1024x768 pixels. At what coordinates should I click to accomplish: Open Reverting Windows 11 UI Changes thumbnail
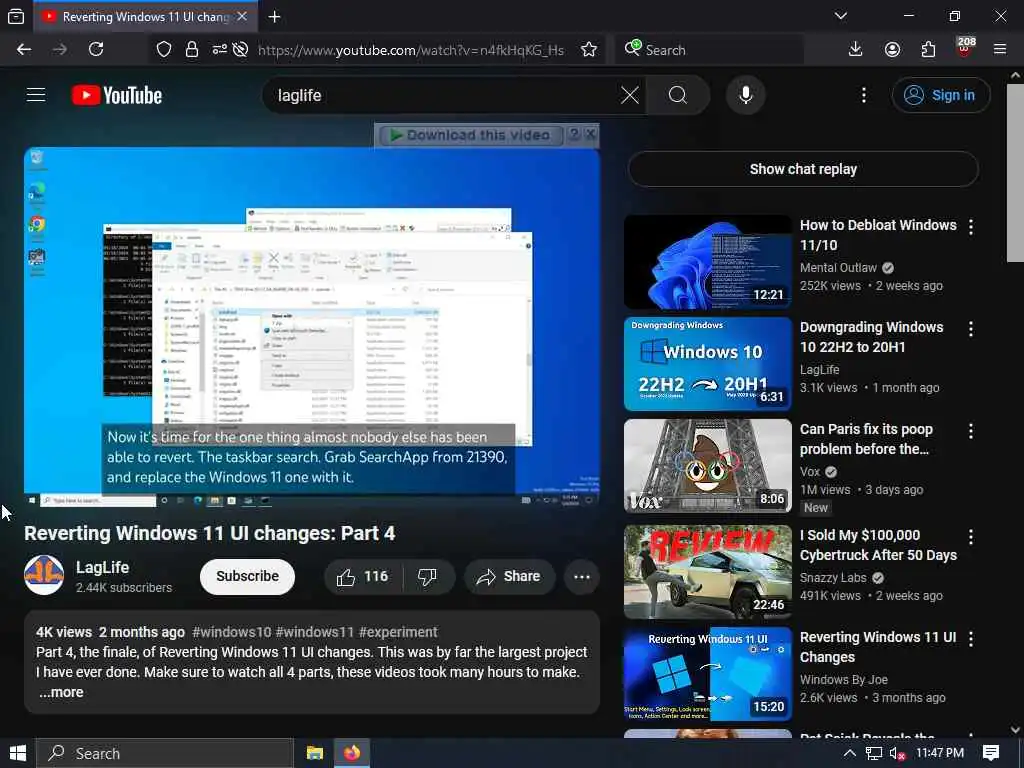(707, 674)
